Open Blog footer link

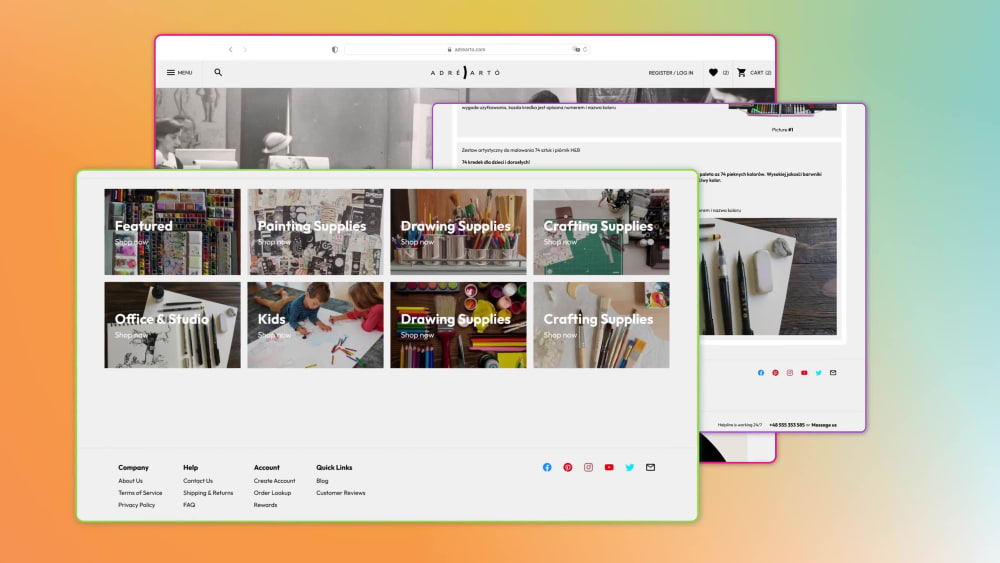pyautogui.click(x=322, y=481)
